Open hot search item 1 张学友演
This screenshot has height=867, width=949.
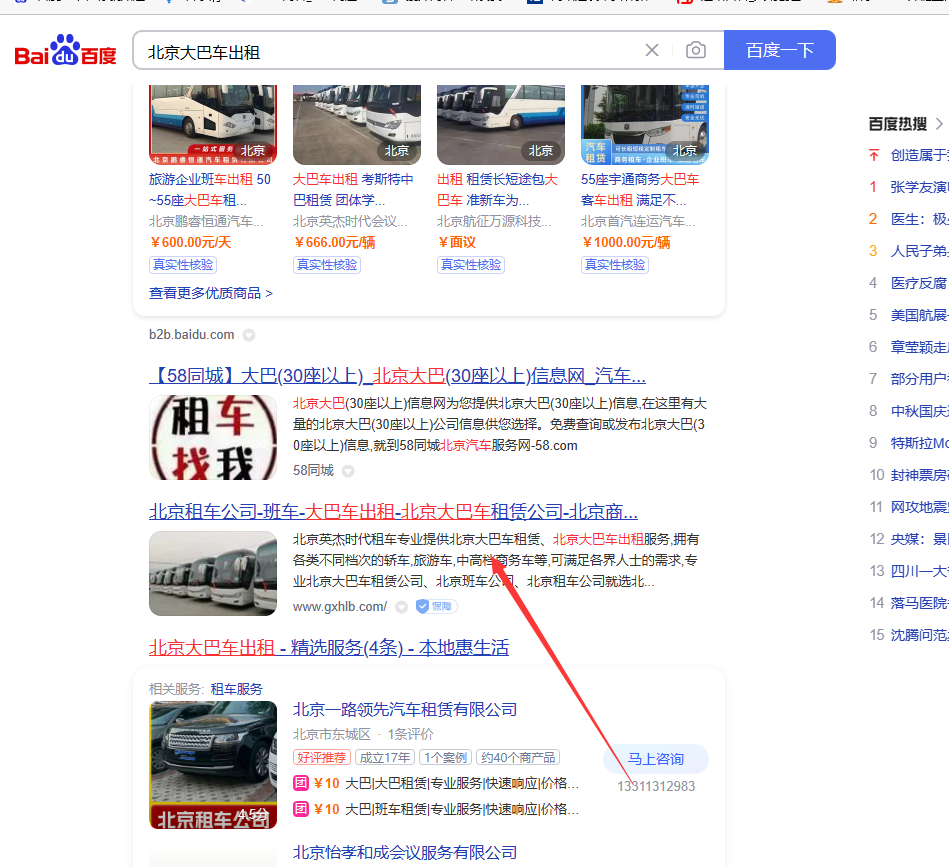click(x=919, y=188)
